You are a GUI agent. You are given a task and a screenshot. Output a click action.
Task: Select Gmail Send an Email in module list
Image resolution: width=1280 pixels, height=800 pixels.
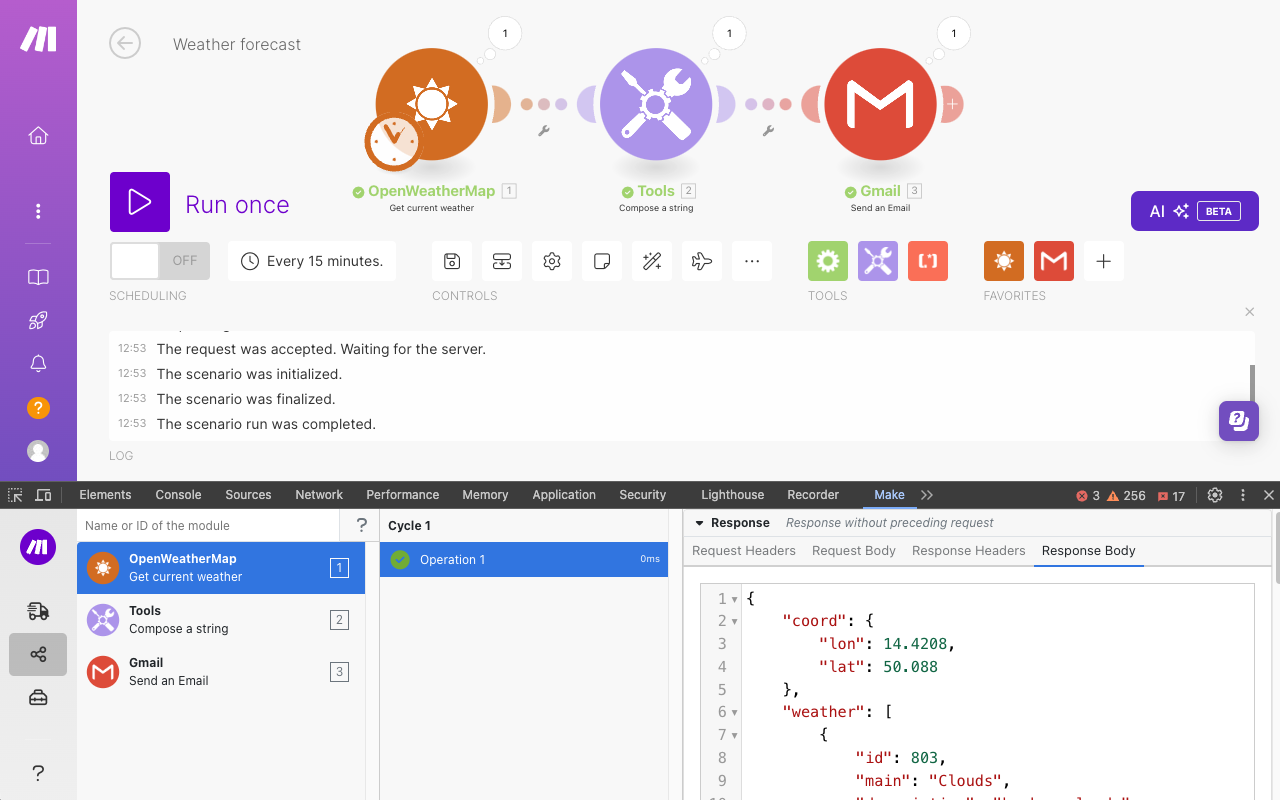click(221, 672)
